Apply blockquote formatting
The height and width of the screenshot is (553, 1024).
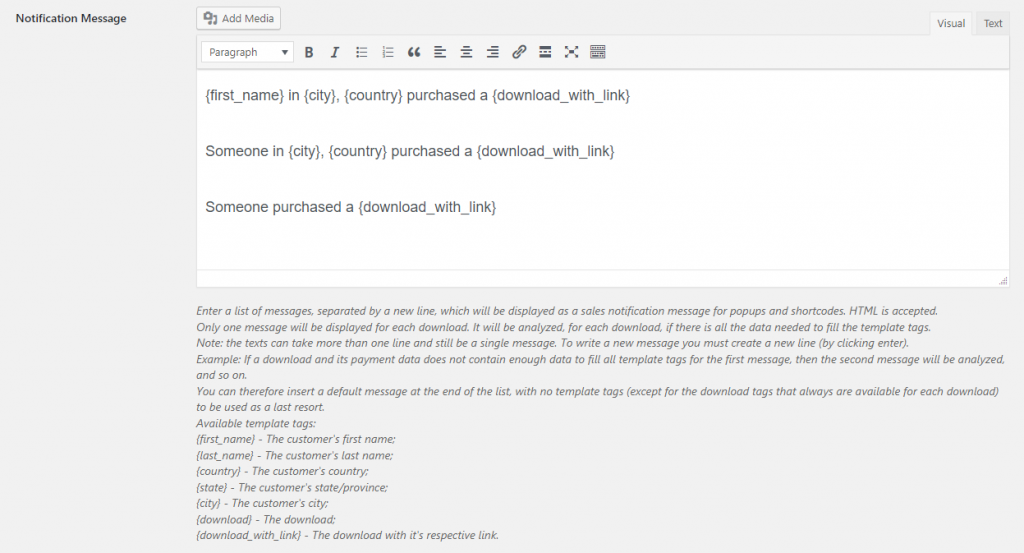pyautogui.click(x=414, y=52)
